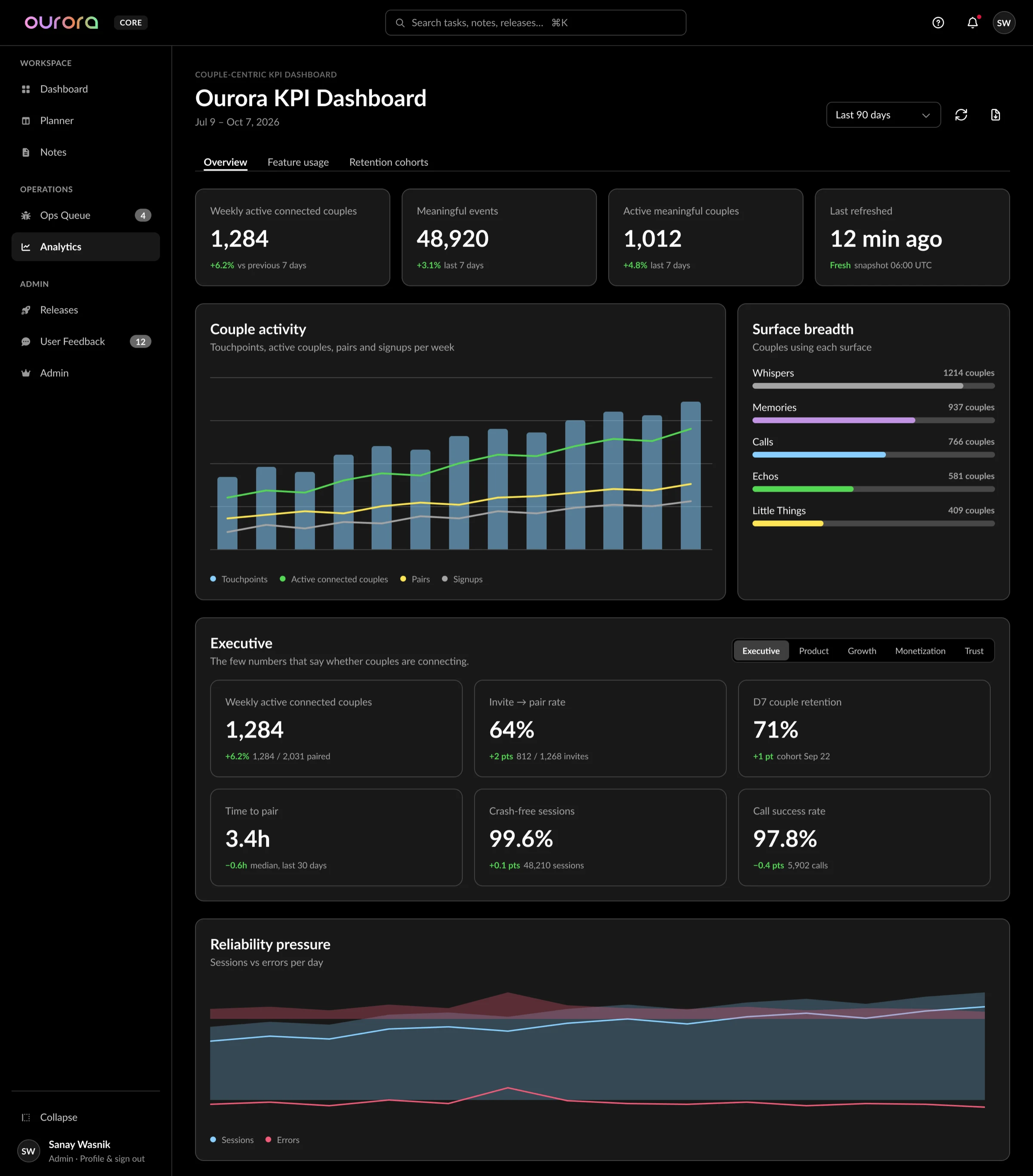Viewport: 1033px width, 1176px height.
Task: Toggle Signups legend item
Action: 462,579
